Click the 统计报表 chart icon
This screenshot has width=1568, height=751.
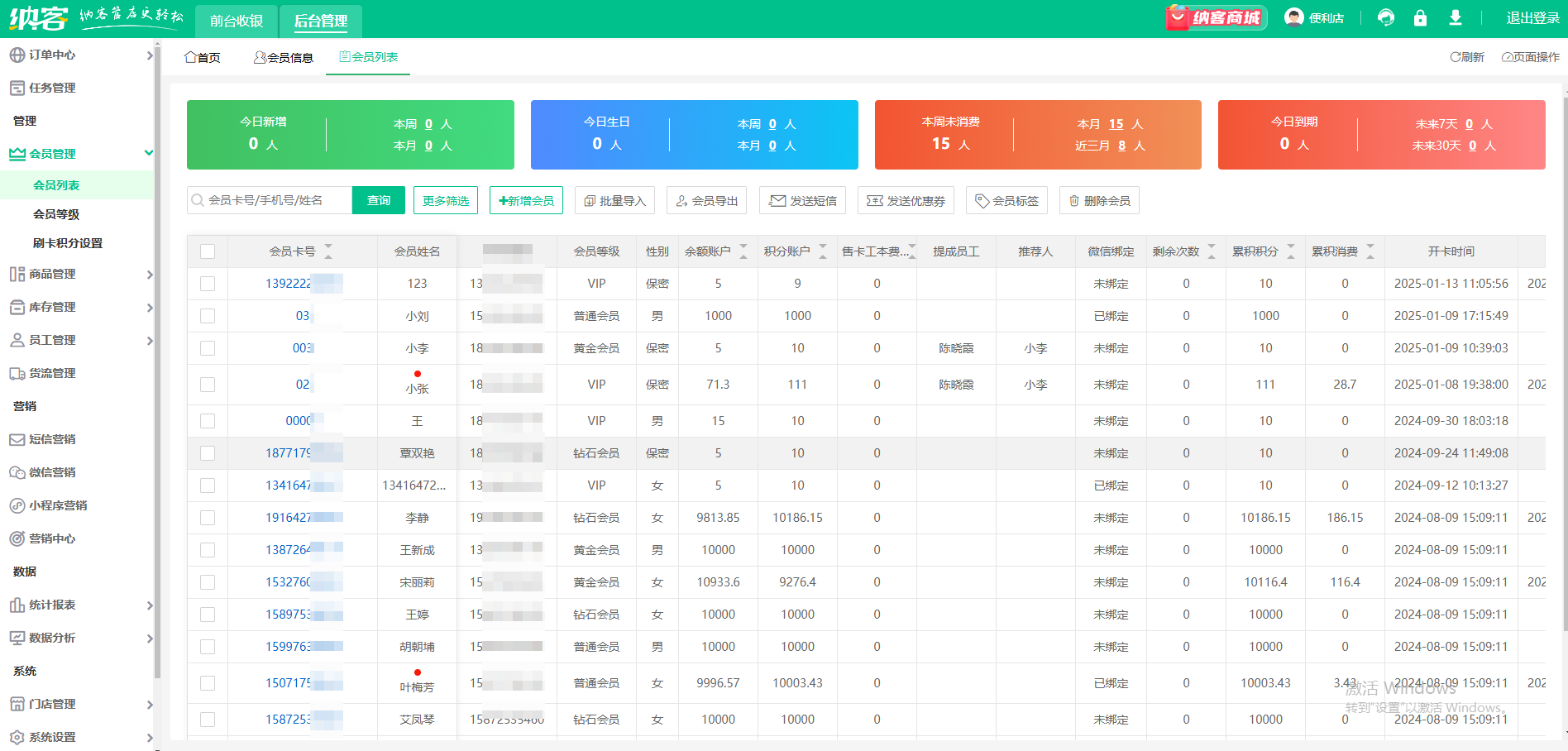point(17,605)
